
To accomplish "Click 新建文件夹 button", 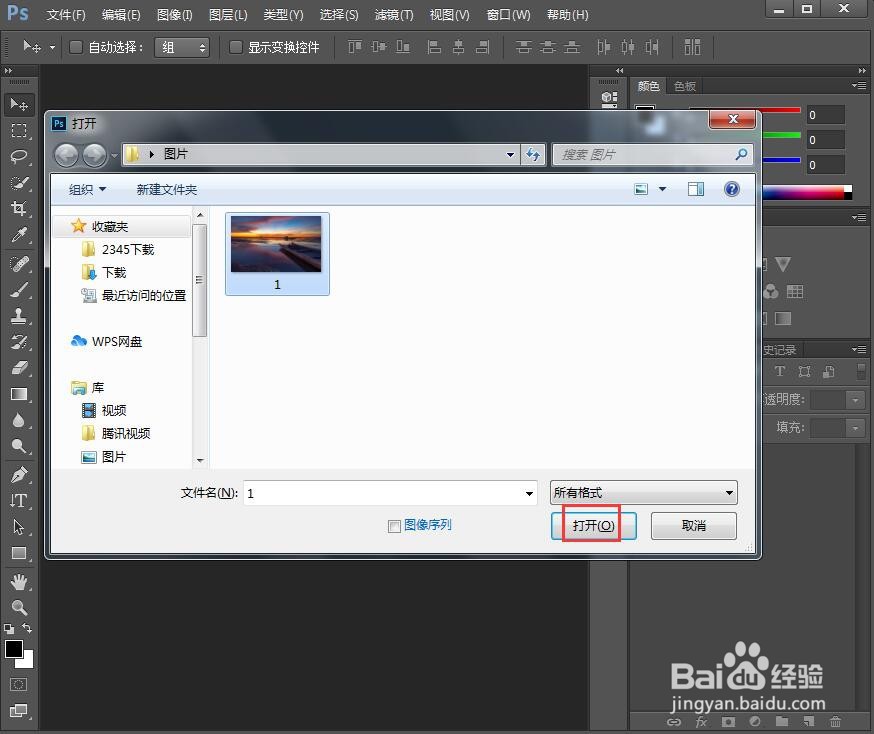I will [x=167, y=189].
